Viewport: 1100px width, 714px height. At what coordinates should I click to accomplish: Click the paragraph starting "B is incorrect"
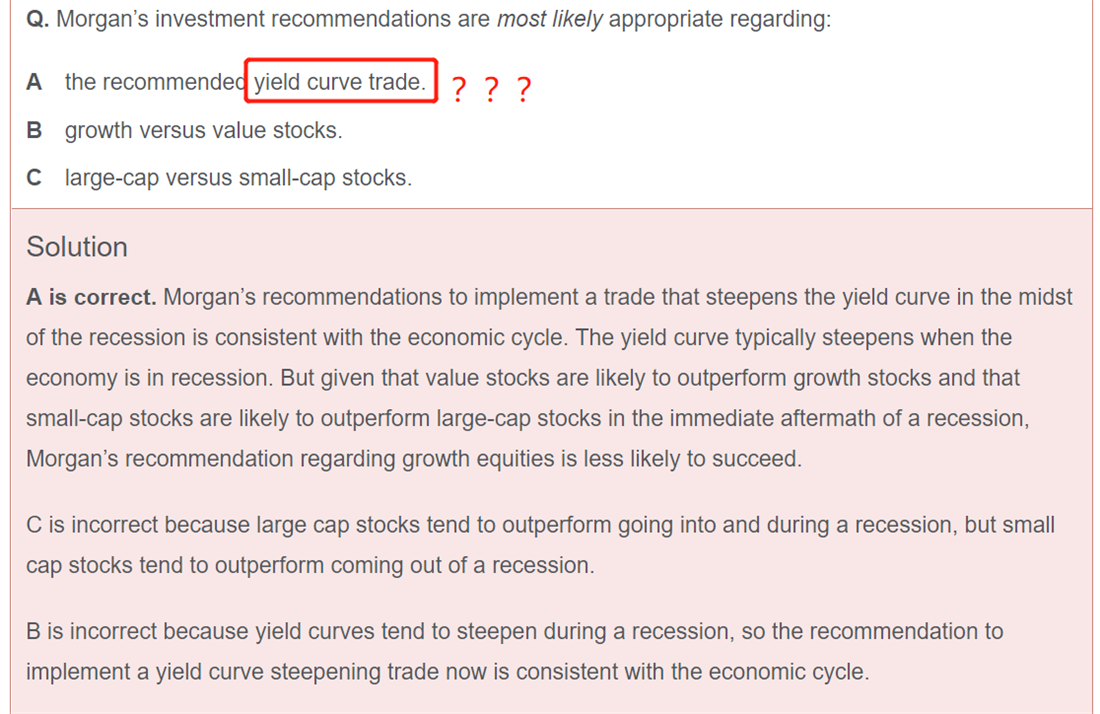click(x=515, y=652)
